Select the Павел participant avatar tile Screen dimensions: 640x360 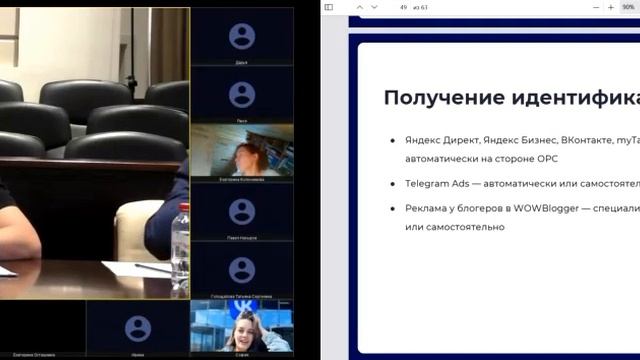tap(242, 212)
